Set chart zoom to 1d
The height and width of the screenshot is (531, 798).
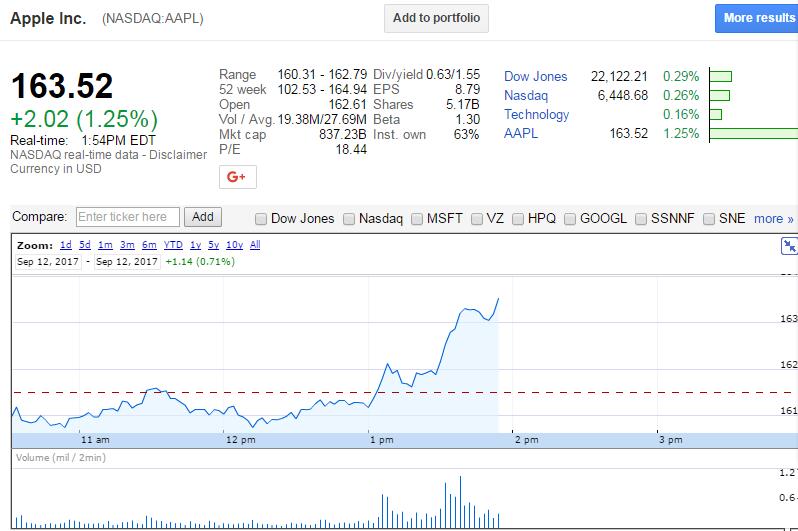[66, 245]
